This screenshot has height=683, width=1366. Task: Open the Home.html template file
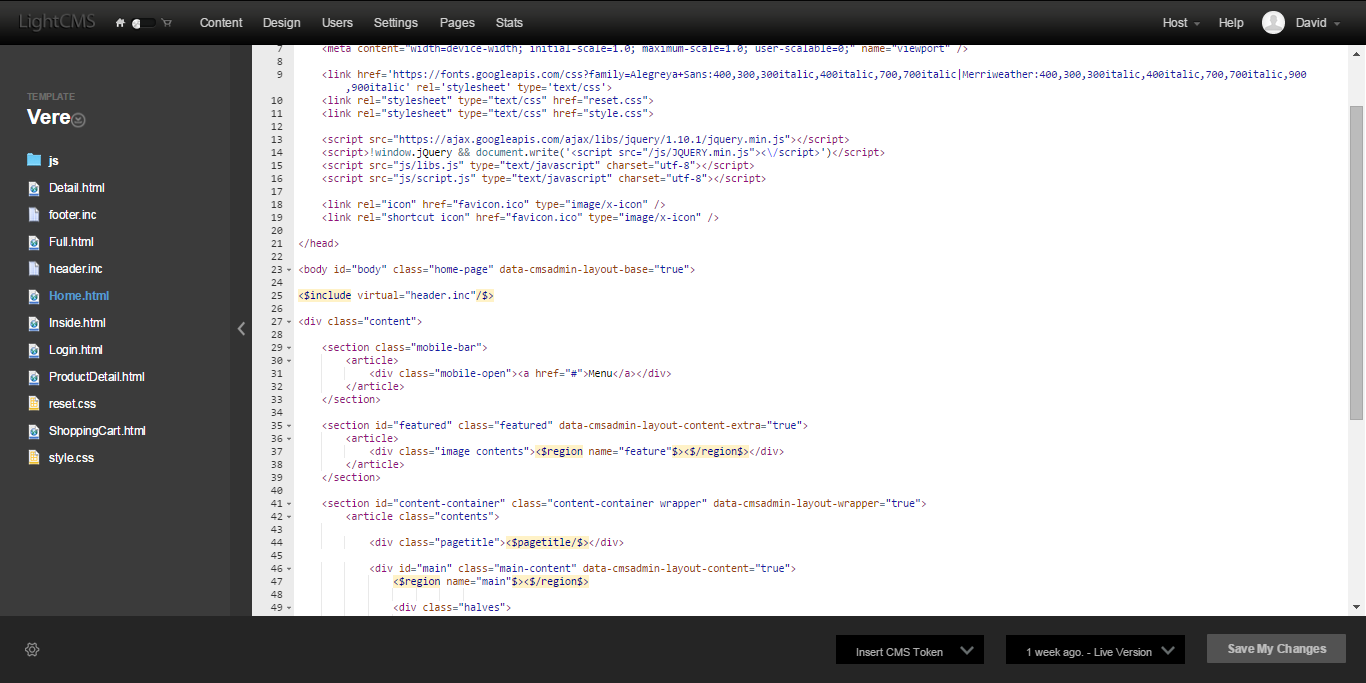(78, 295)
